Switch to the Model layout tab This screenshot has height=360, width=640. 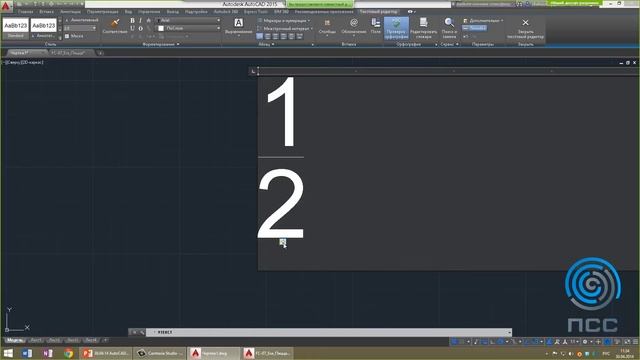click(x=15, y=340)
